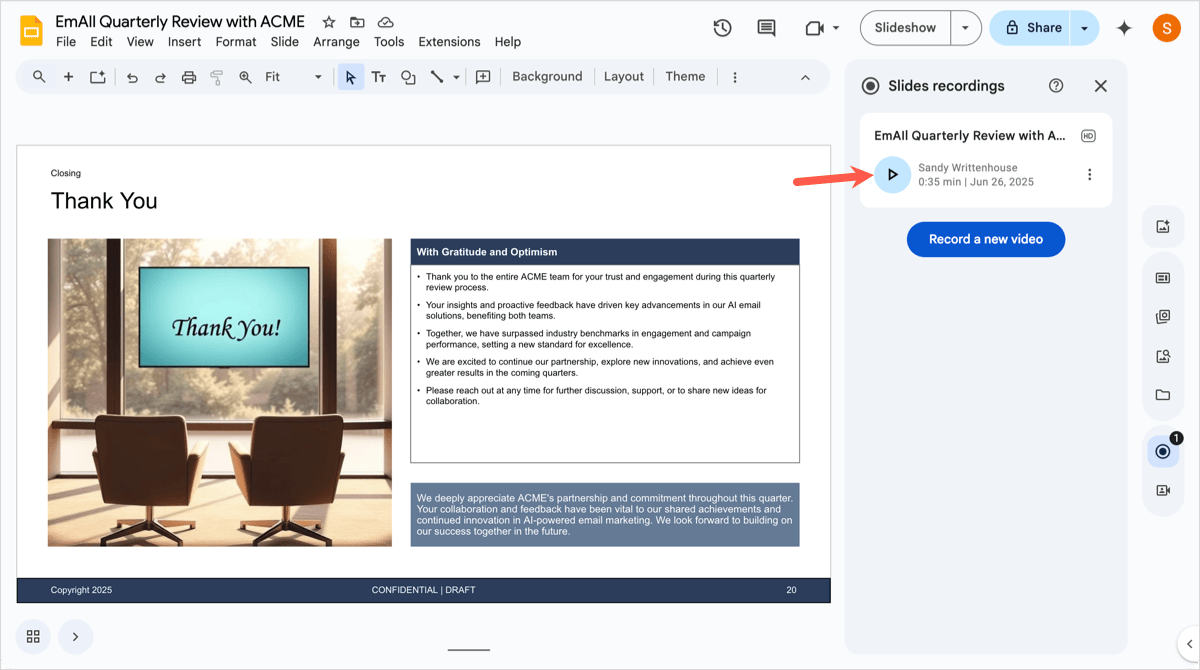The width and height of the screenshot is (1200, 670).
Task: Click the Layout button
Action: (x=624, y=77)
